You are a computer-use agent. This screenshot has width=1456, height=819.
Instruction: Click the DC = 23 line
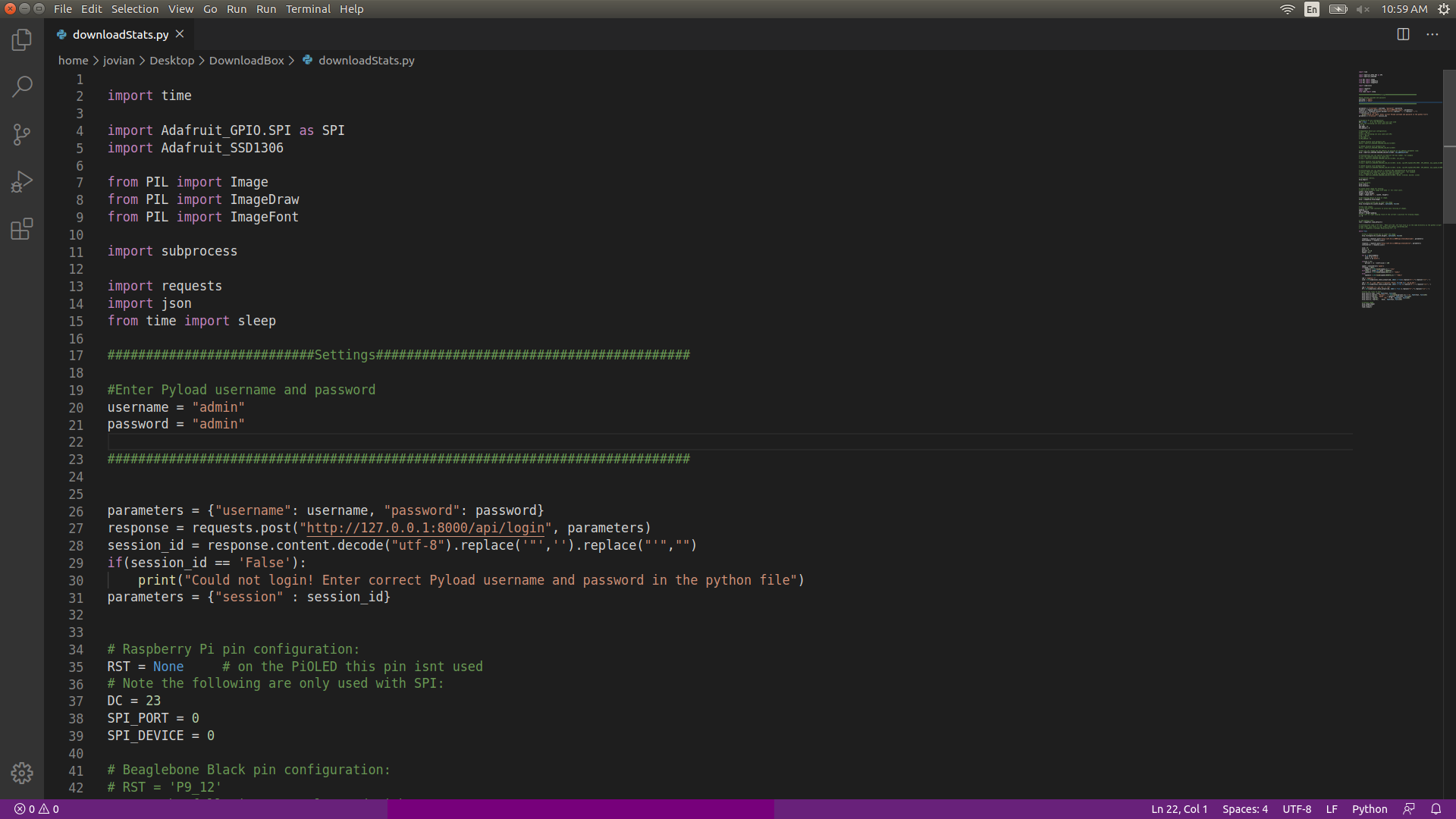tap(133, 701)
